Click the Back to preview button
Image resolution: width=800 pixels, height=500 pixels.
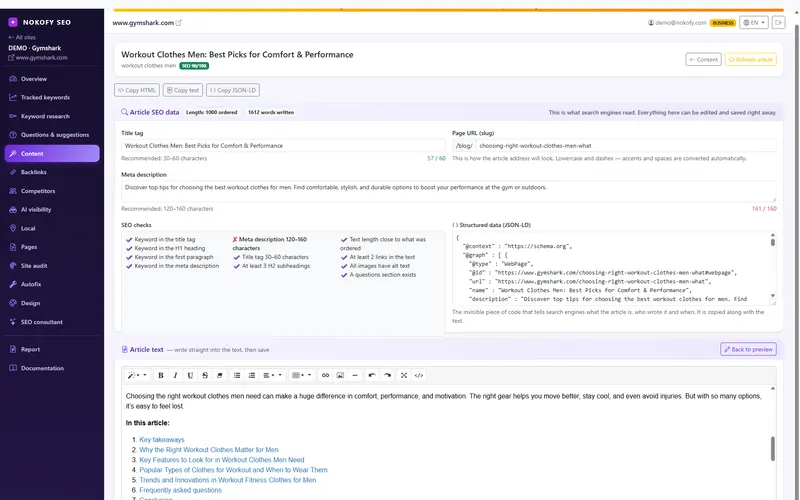pos(748,349)
